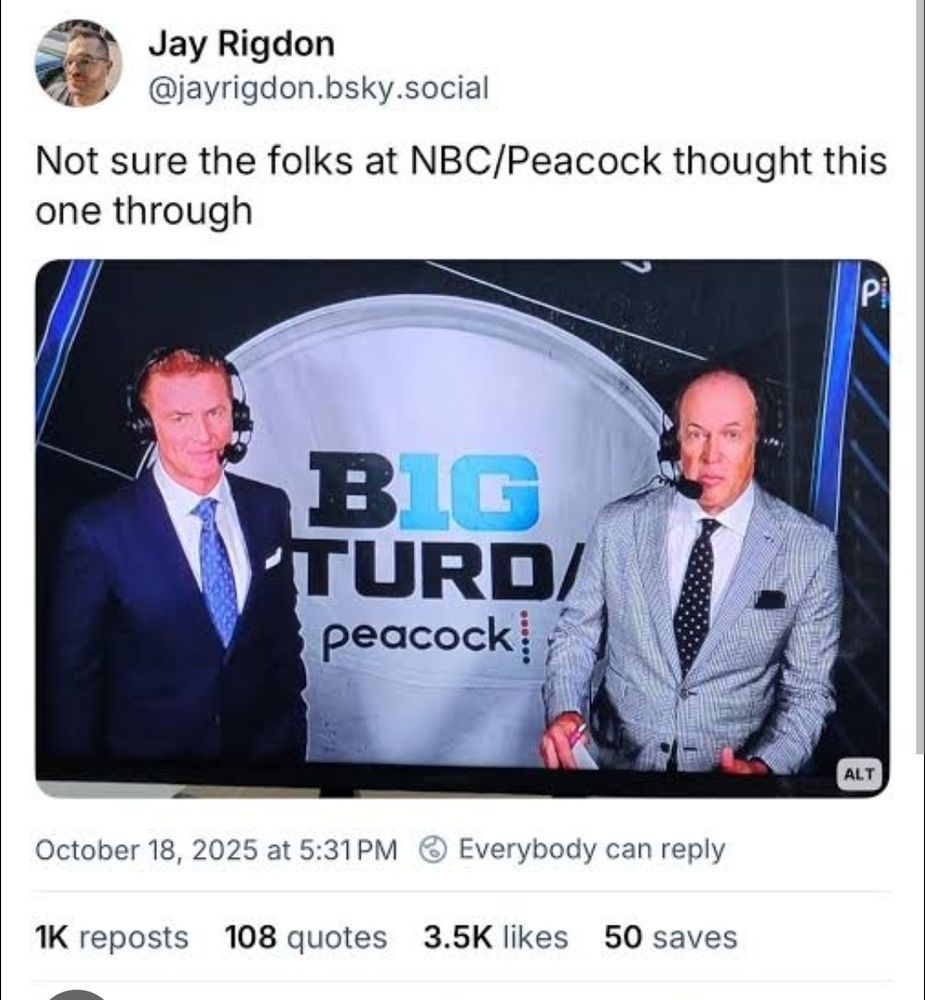Click the 50 saves count
925x1000 pixels.
670,938
